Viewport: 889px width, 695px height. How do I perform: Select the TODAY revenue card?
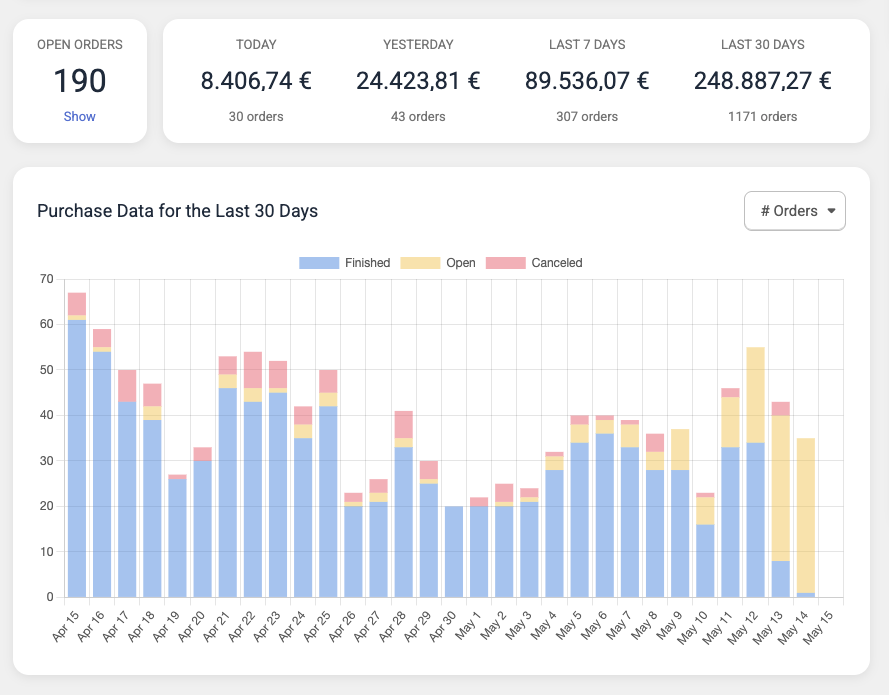(x=256, y=80)
